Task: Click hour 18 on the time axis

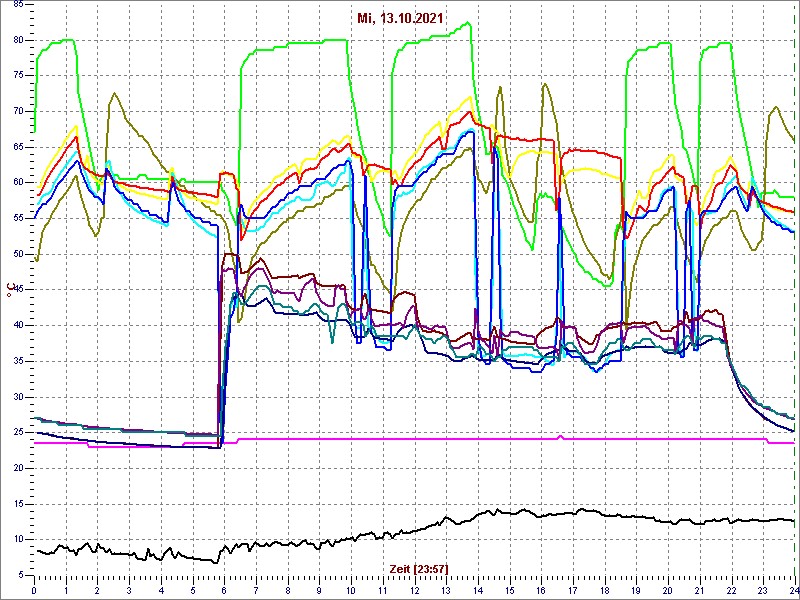Action: [x=605, y=591]
